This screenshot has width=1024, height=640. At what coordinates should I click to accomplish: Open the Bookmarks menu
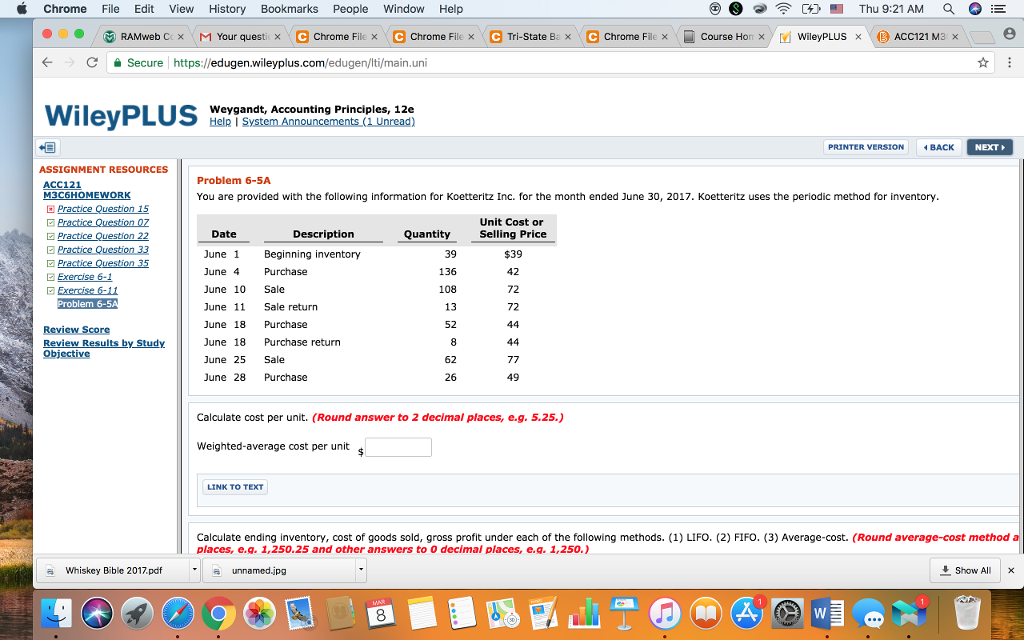pos(289,8)
